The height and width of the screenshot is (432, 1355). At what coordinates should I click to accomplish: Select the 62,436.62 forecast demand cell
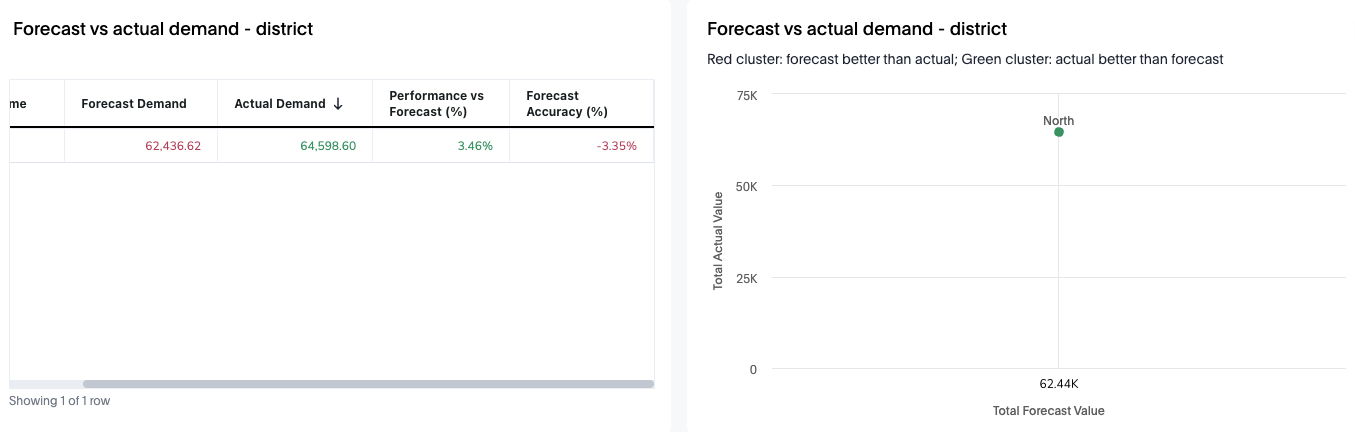click(x=173, y=146)
